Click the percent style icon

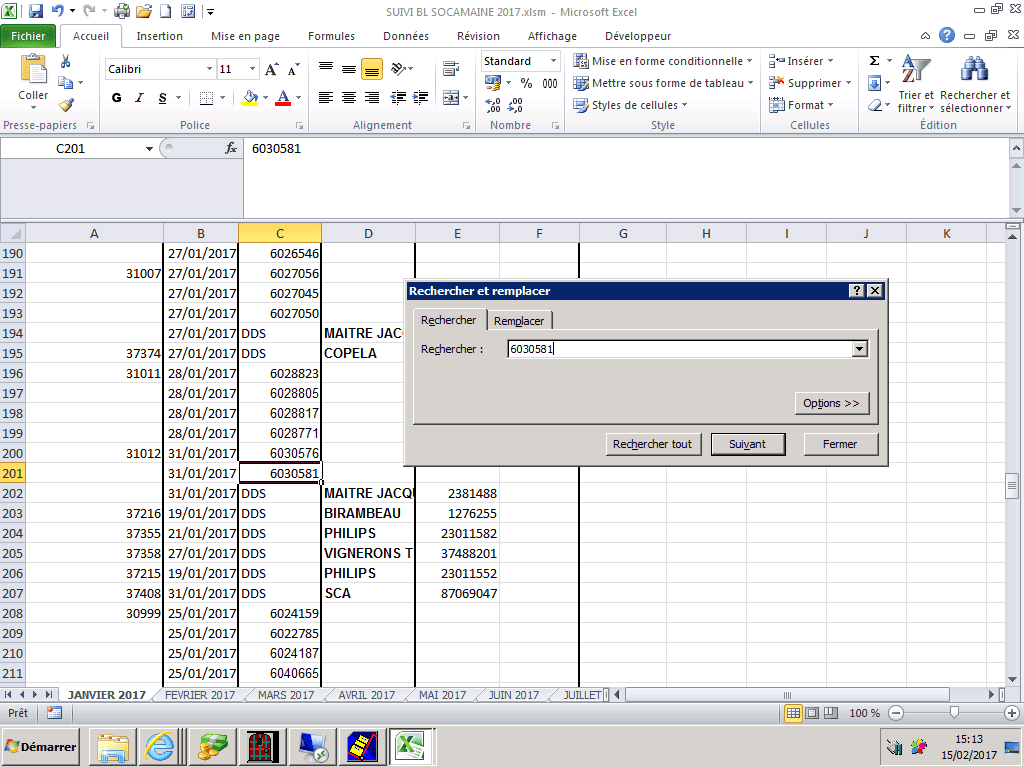[x=526, y=84]
